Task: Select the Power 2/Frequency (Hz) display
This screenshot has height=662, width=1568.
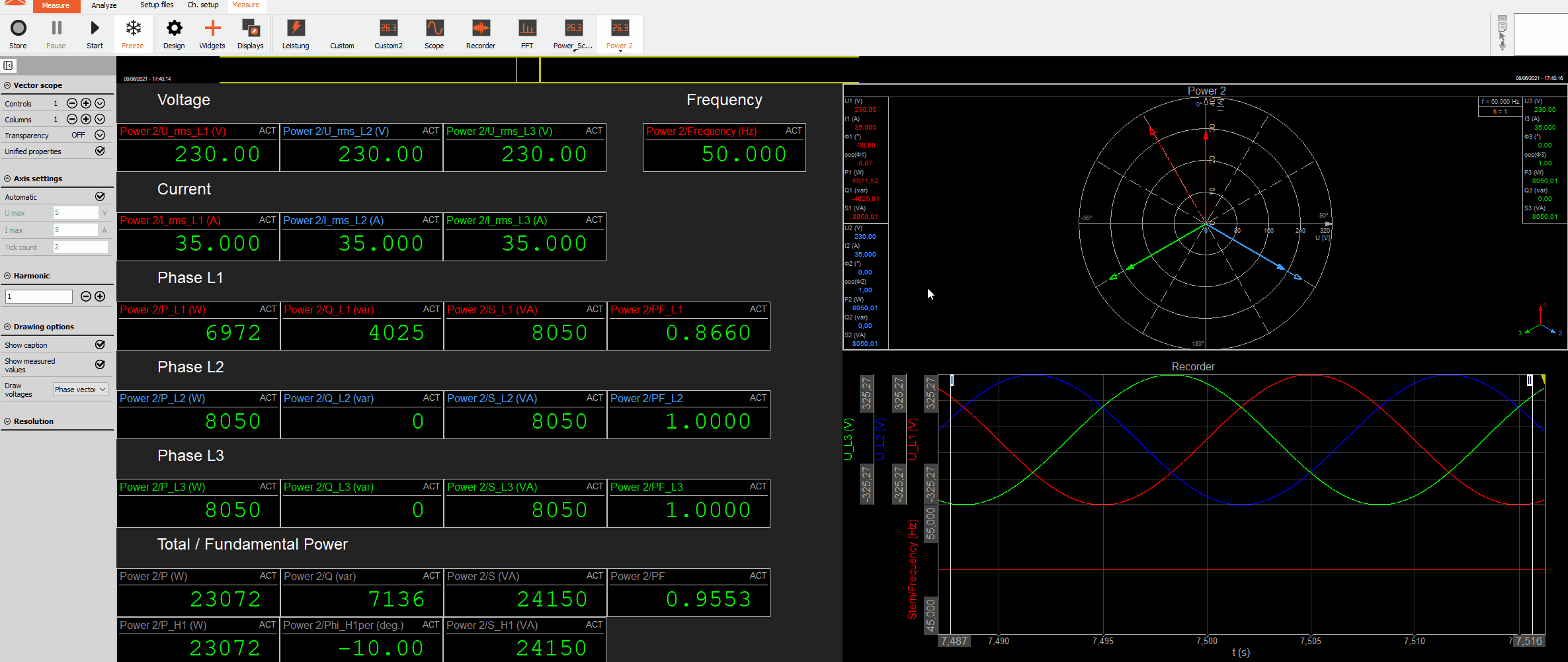Action: (724, 147)
